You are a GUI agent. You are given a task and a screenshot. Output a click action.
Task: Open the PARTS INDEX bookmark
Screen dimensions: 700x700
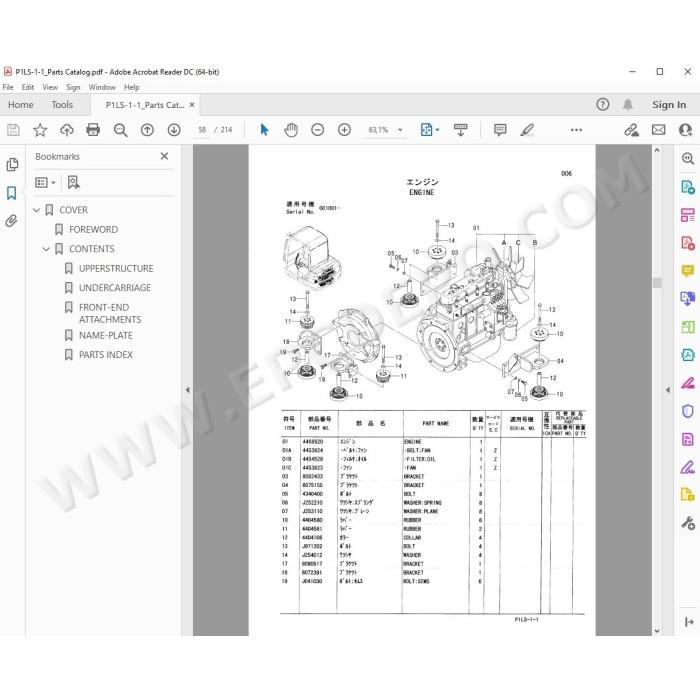(105, 354)
